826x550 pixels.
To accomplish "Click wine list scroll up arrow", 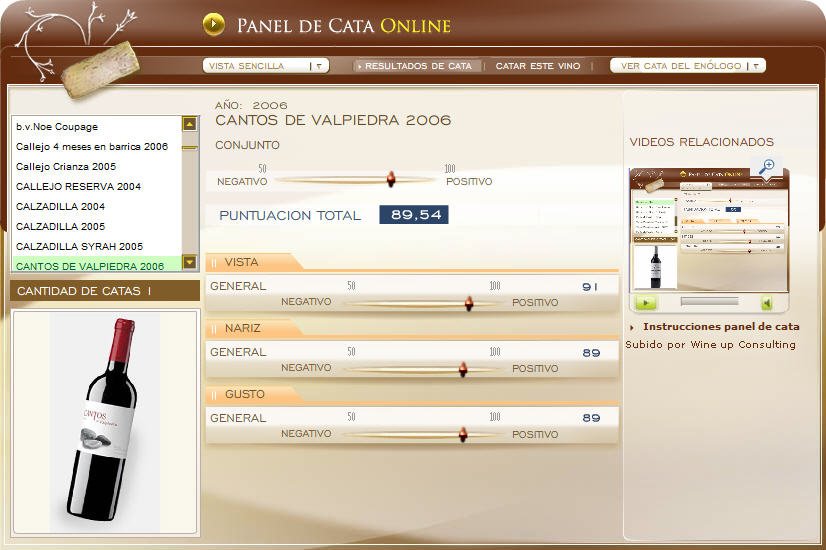I will (189, 124).
